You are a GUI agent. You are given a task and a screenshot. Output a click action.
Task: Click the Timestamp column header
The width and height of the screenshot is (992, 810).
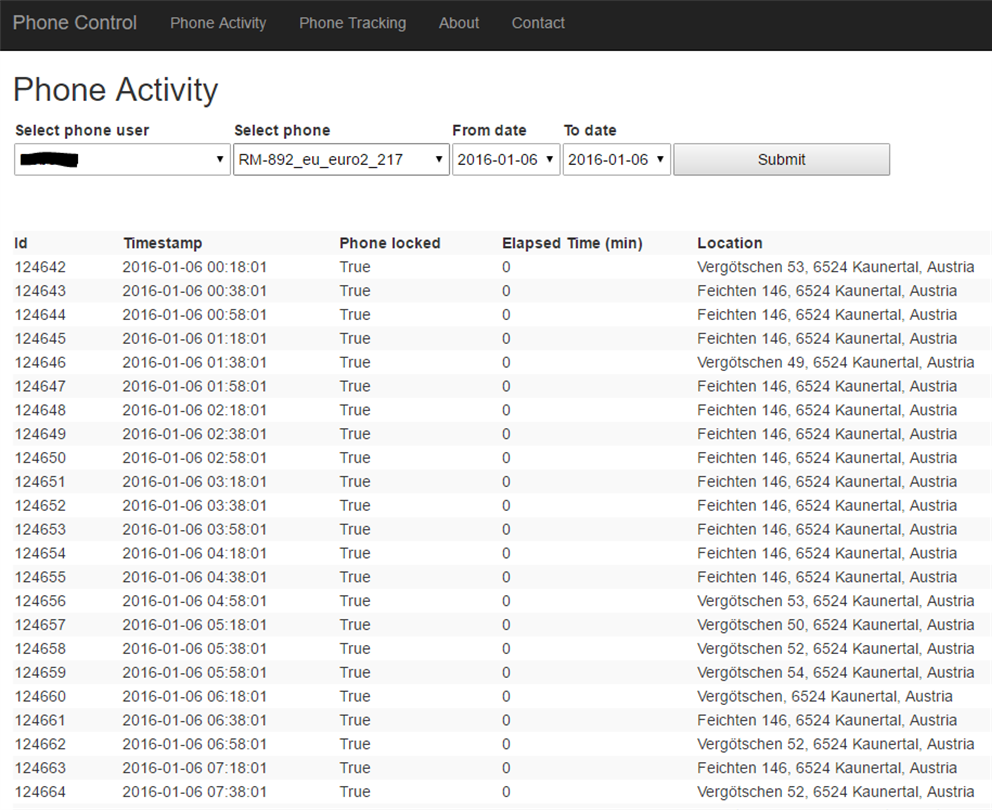coord(163,243)
